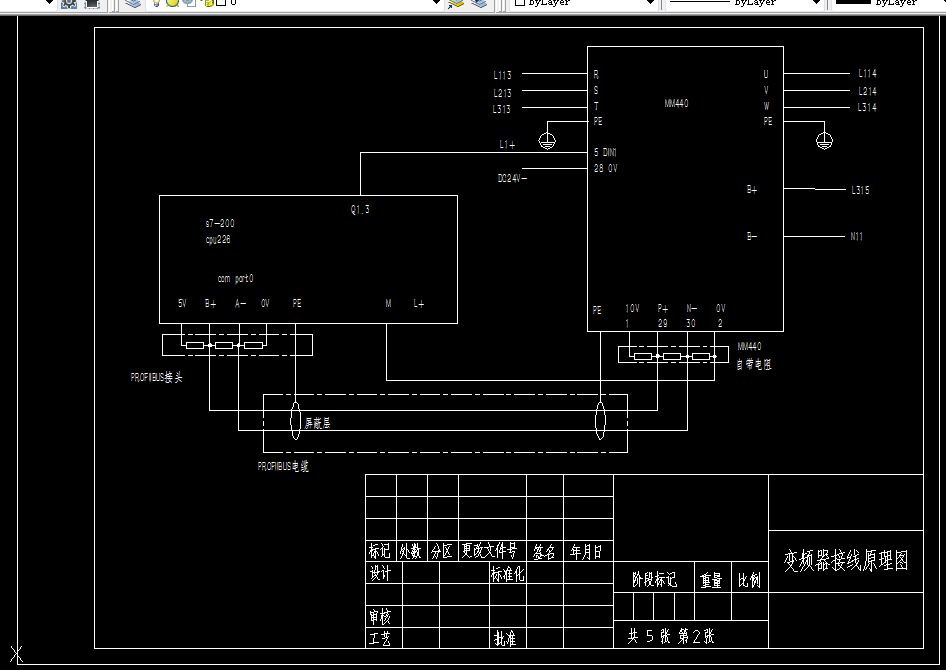Click the 阶段标记 title block cell
The height and width of the screenshot is (670, 946).
pos(654,579)
